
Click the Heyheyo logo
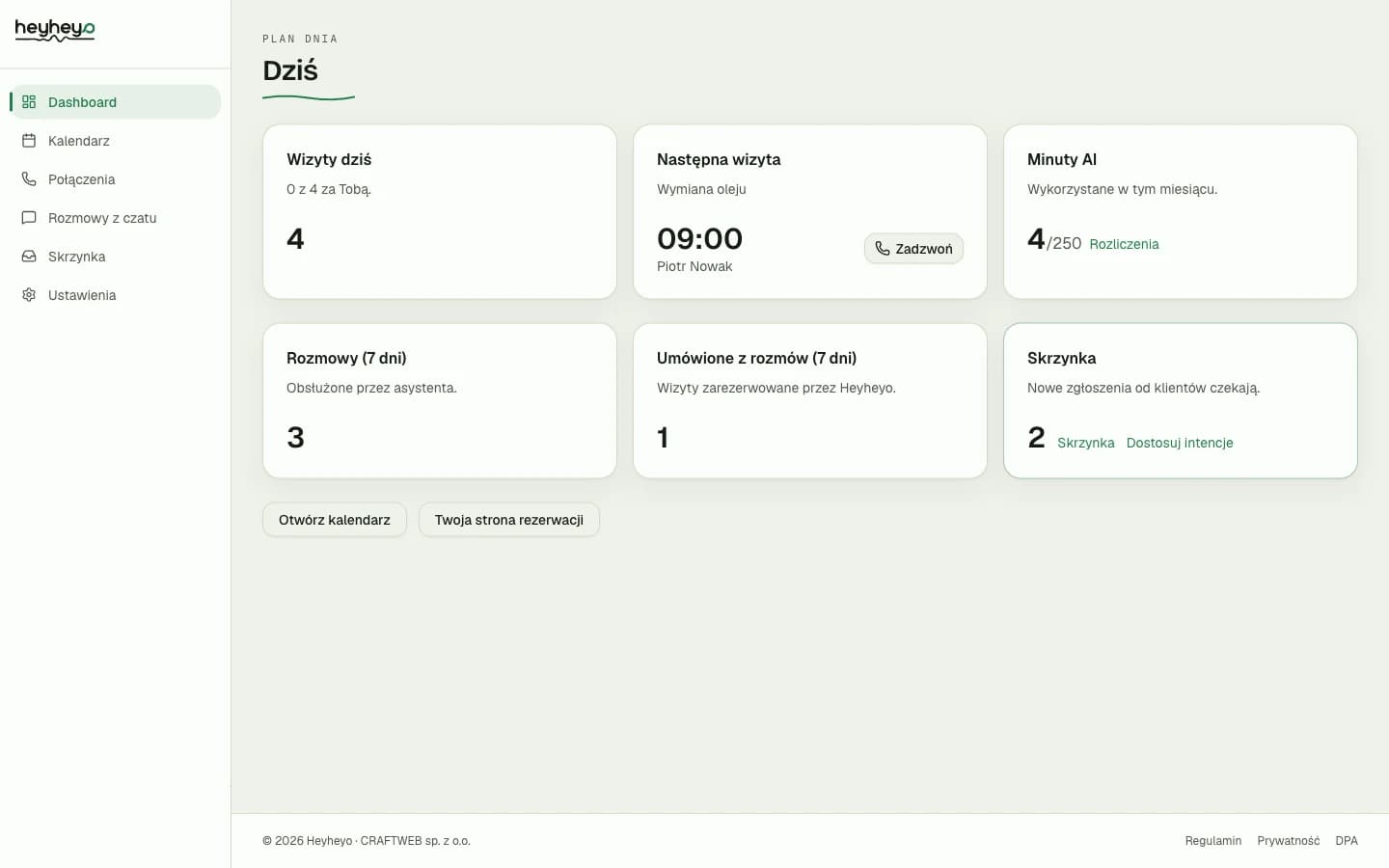[55, 30]
